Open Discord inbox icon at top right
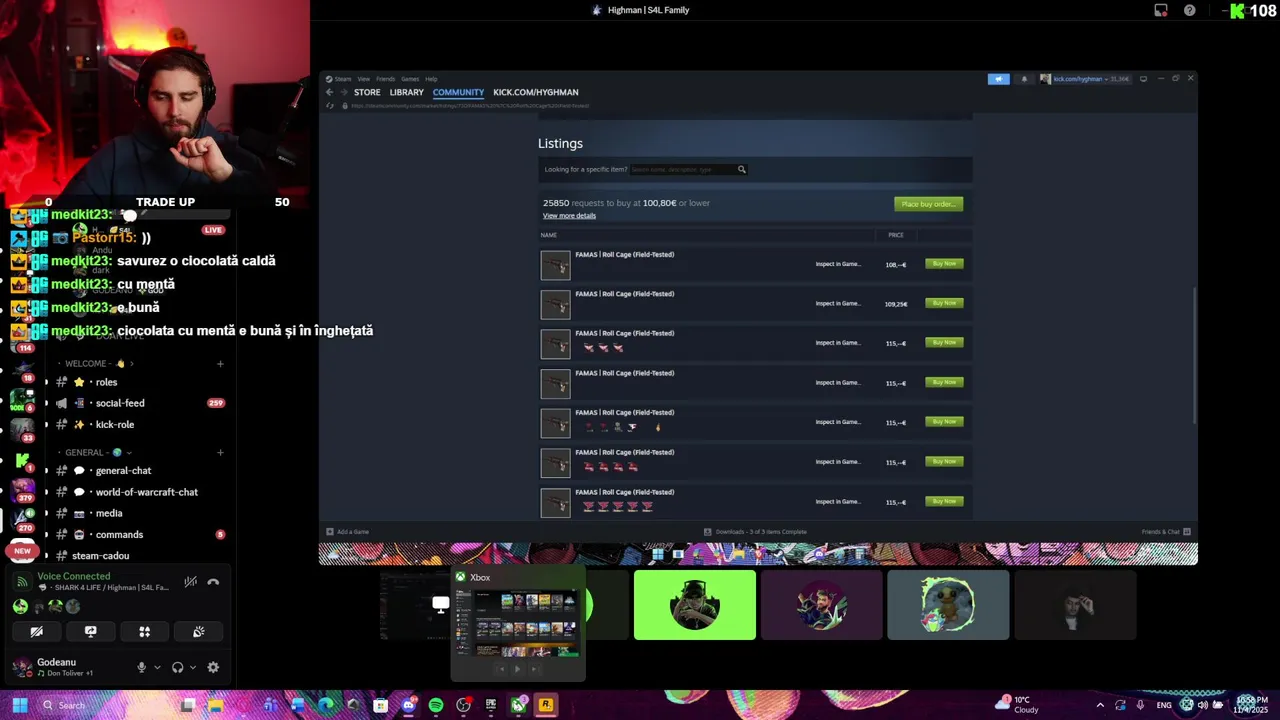Screen dimensions: 1280x720 (1161, 10)
